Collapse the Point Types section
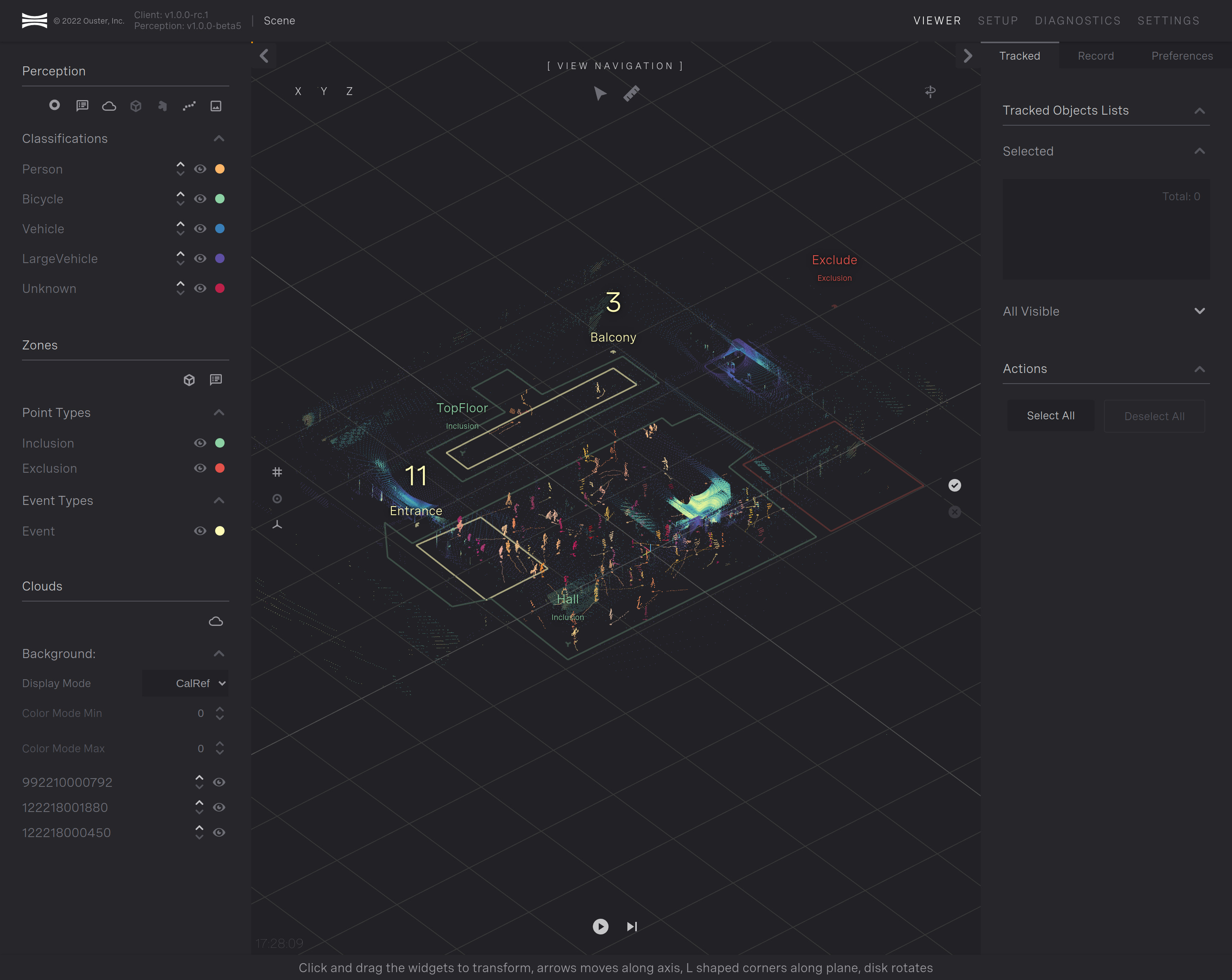Viewport: 1232px width, 980px height. click(x=219, y=413)
